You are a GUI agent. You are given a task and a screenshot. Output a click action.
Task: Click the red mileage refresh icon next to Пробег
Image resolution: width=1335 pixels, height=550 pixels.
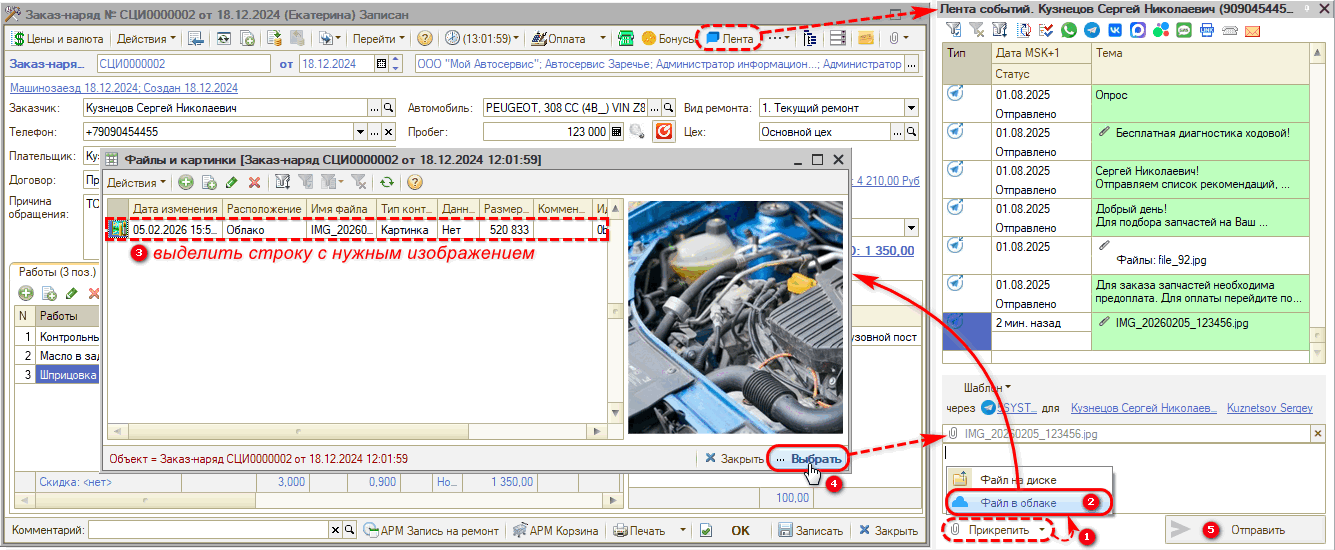tap(664, 131)
